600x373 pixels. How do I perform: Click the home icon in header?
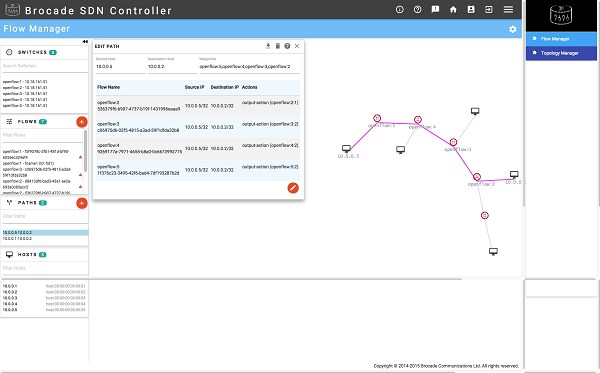[453, 10]
